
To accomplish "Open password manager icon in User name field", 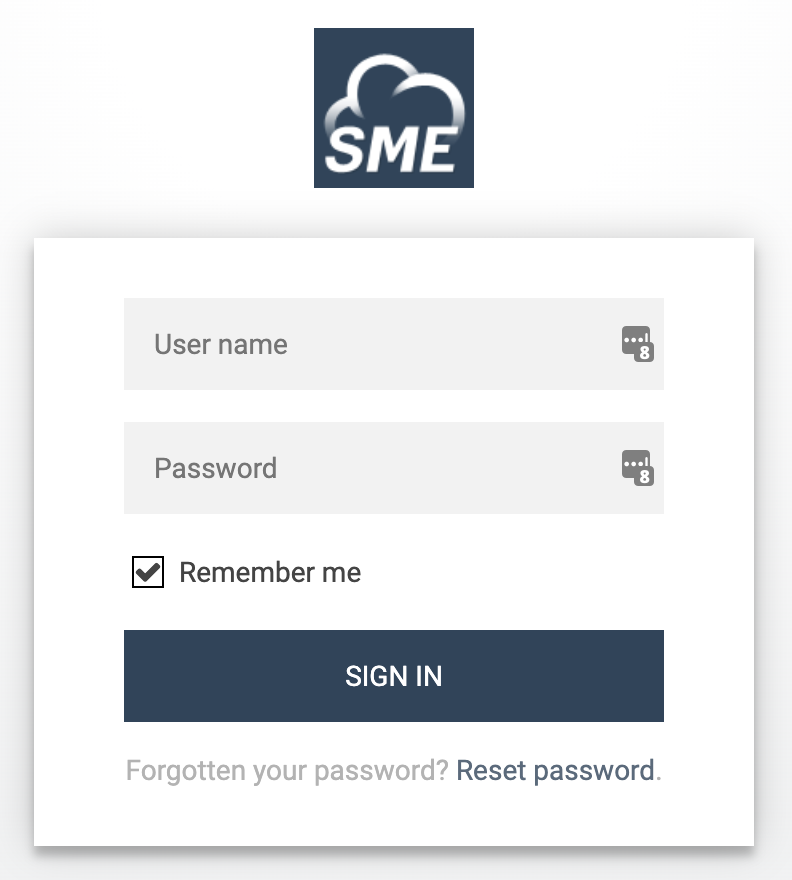I will coord(637,343).
